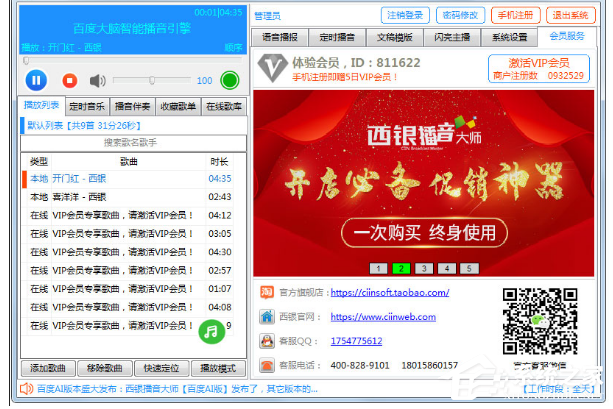613x409 pixels.
Task: Select banner page 1 indicator
Action: pyautogui.click(x=378, y=268)
